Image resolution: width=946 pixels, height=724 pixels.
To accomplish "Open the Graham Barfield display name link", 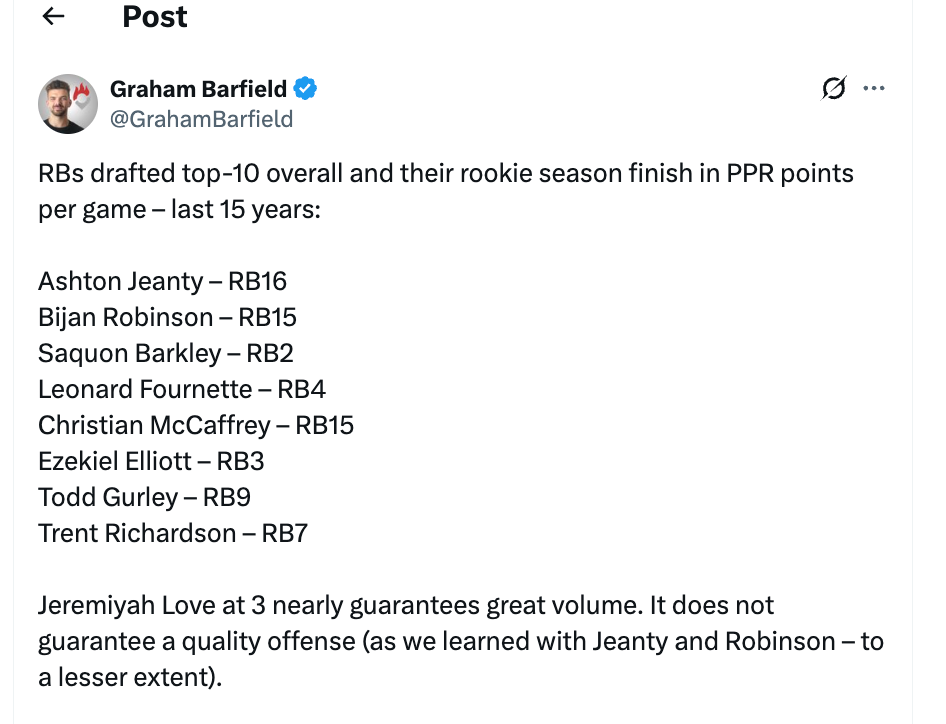I will [198, 89].
